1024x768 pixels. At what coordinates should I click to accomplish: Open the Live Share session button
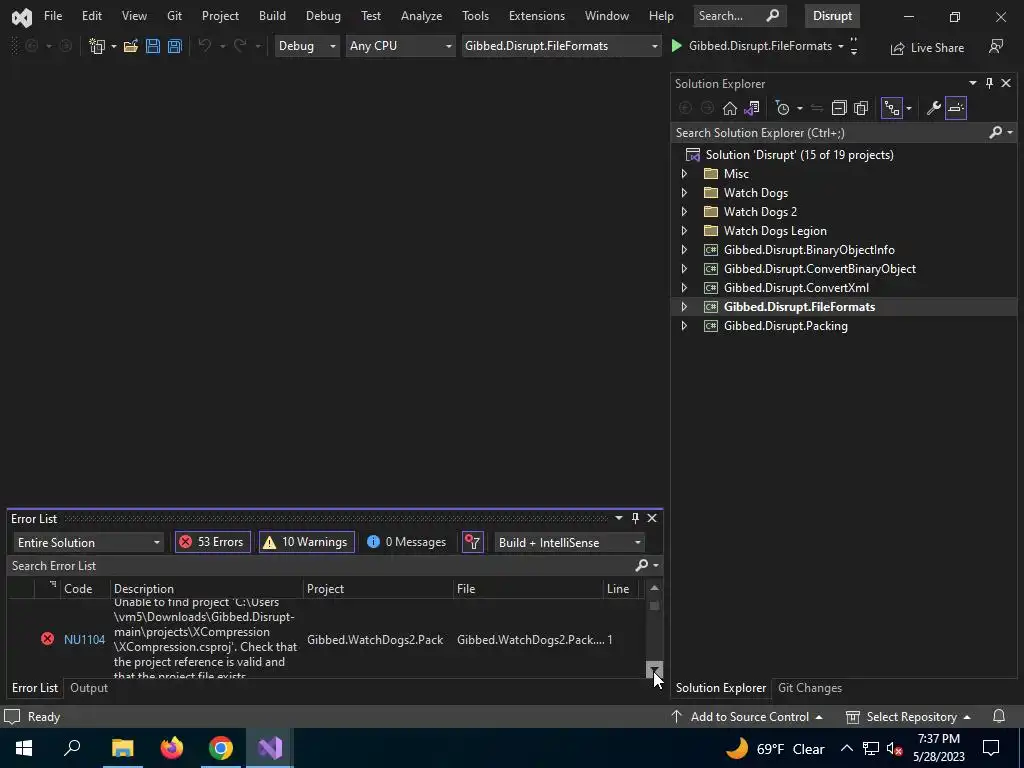click(x=927, y=48)
